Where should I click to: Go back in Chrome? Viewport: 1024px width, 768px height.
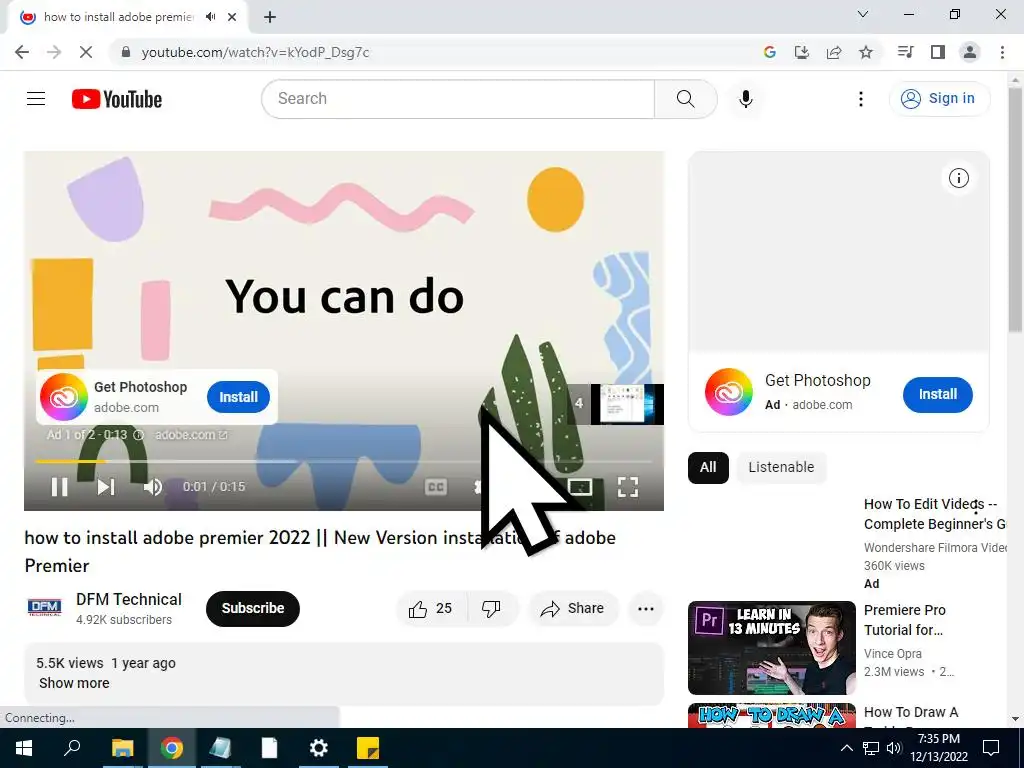click(22, 52)
